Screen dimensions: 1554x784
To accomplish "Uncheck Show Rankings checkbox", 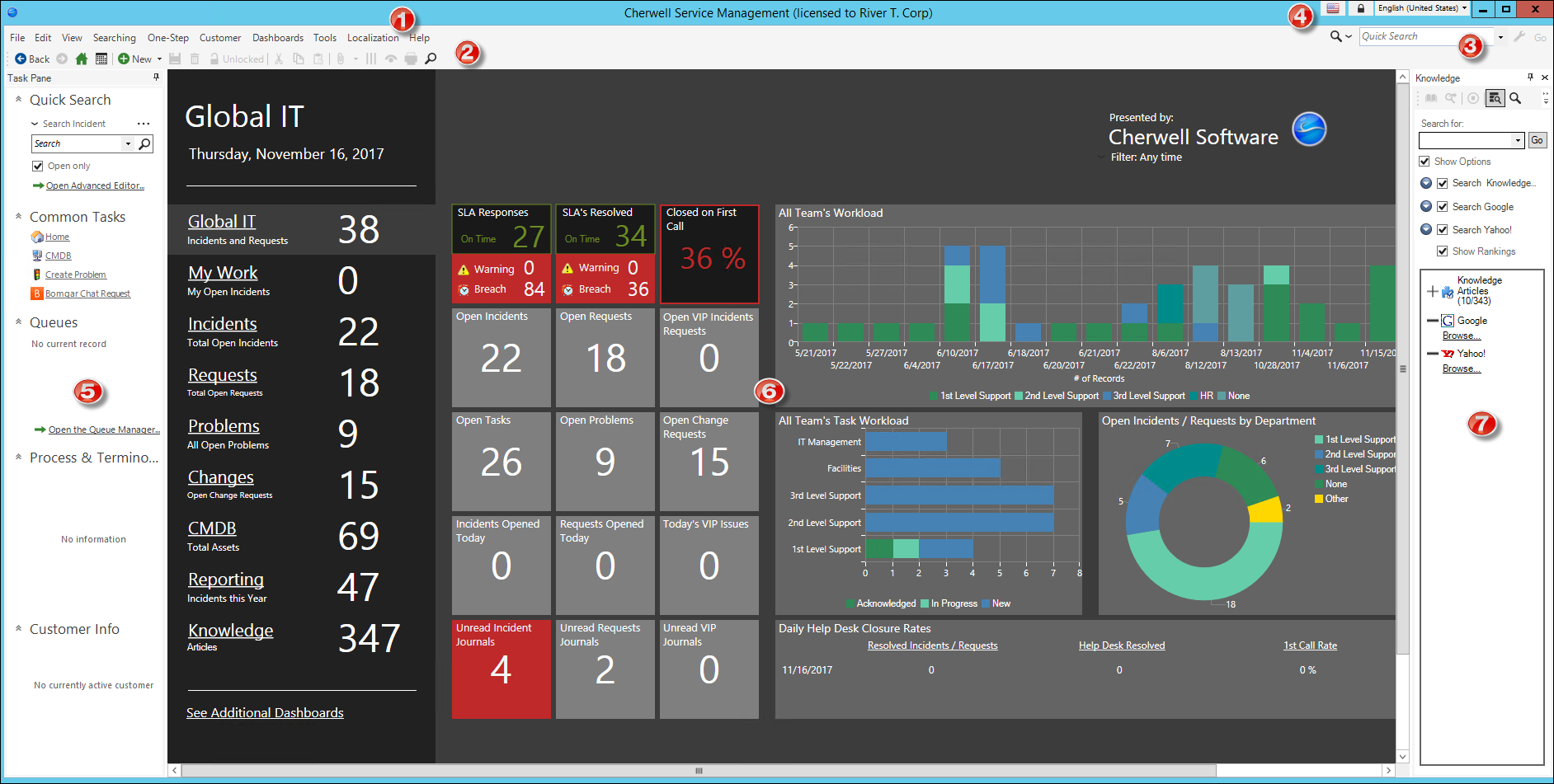I will (x=1443, y=251).
